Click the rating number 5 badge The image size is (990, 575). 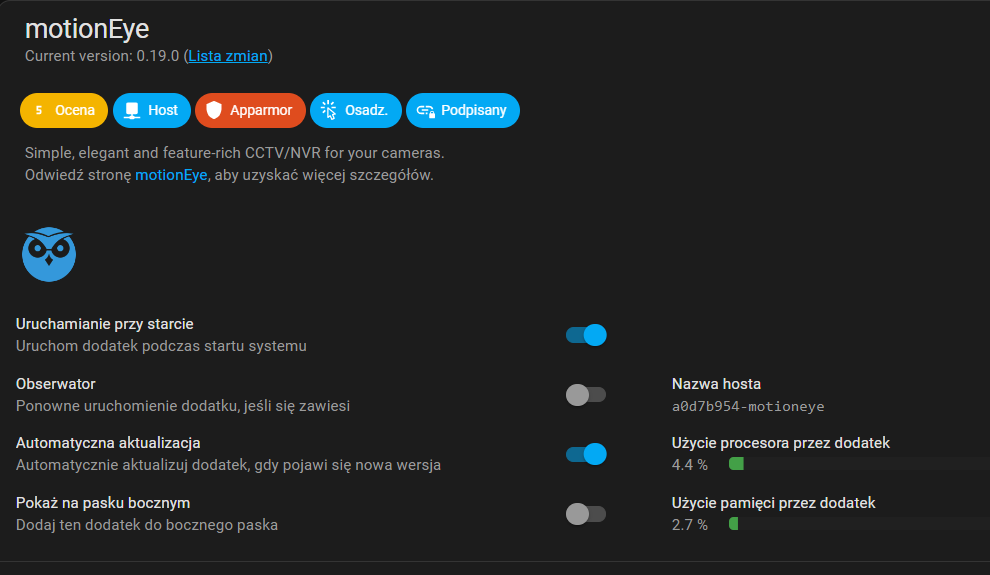[x=39, y=110]
